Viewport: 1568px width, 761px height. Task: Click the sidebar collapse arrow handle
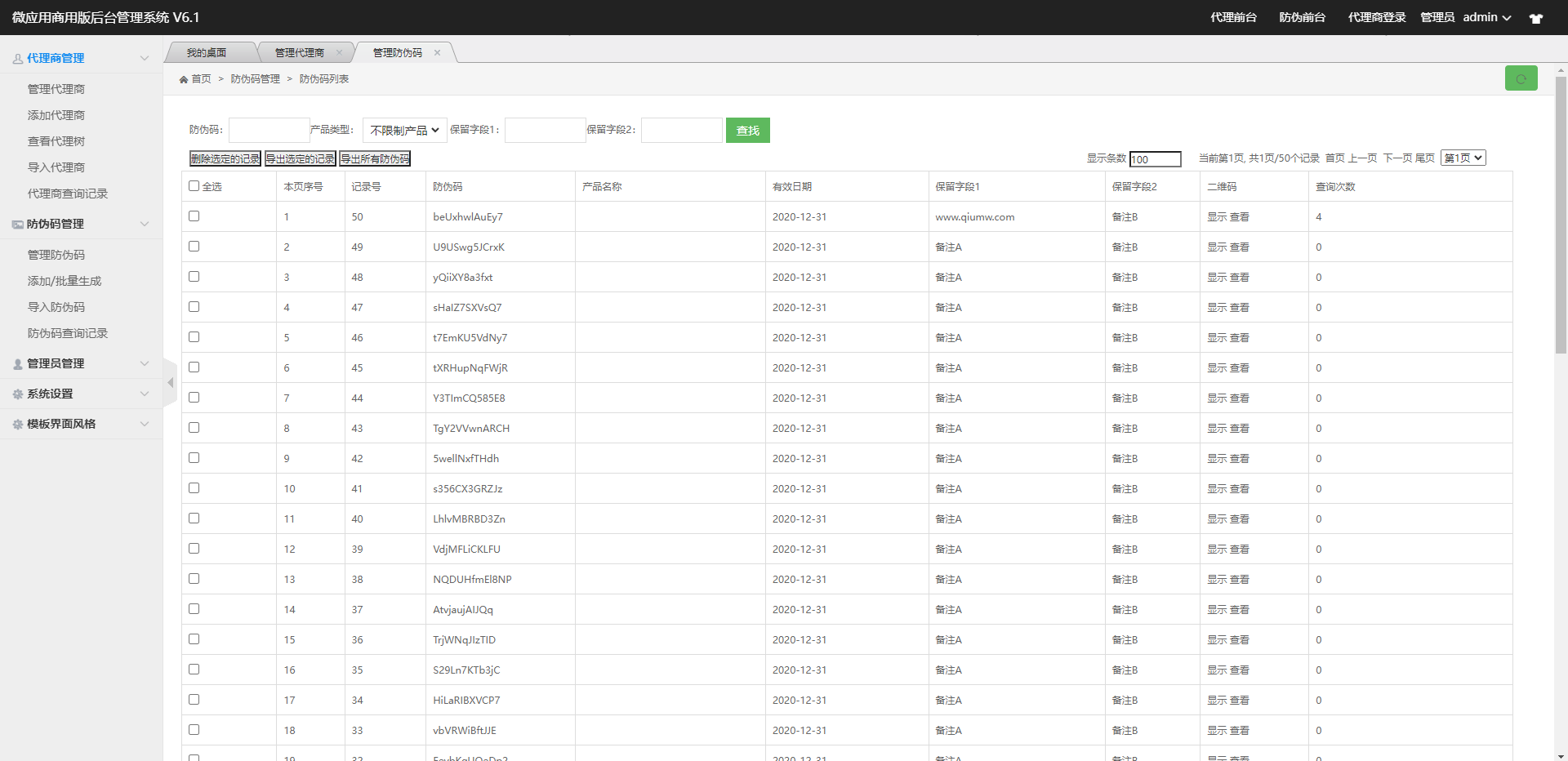tap(170, 382)
